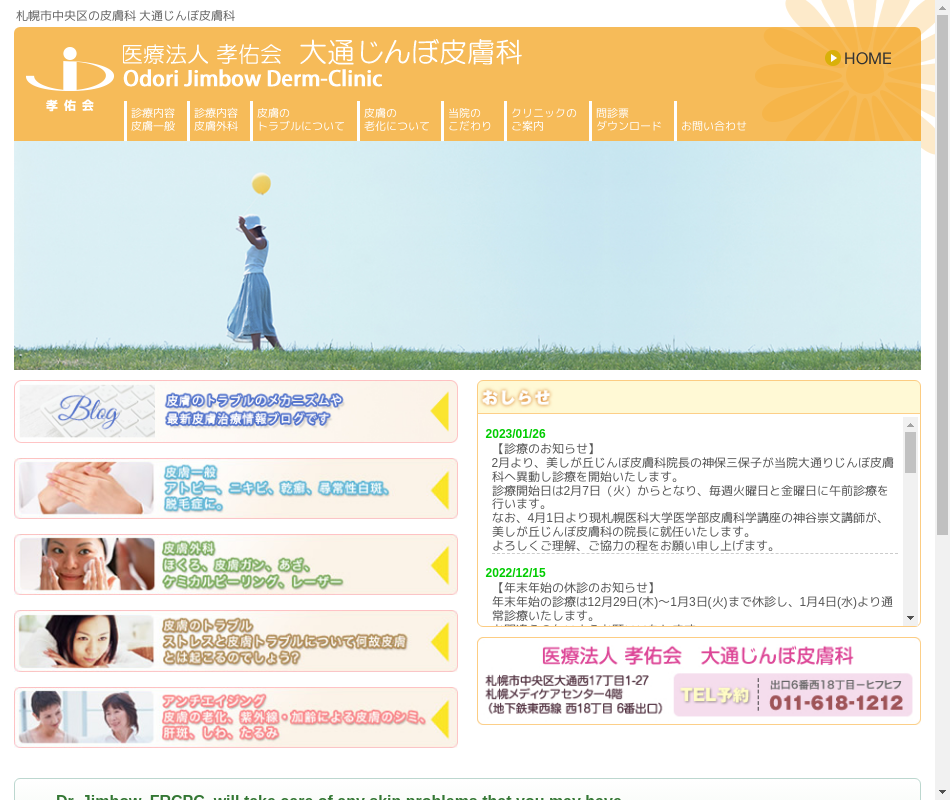The width and height of the screenshot is (950, 800).
Task: Click yellow arrow on 皮膚一般 banner
Action: 439,489
